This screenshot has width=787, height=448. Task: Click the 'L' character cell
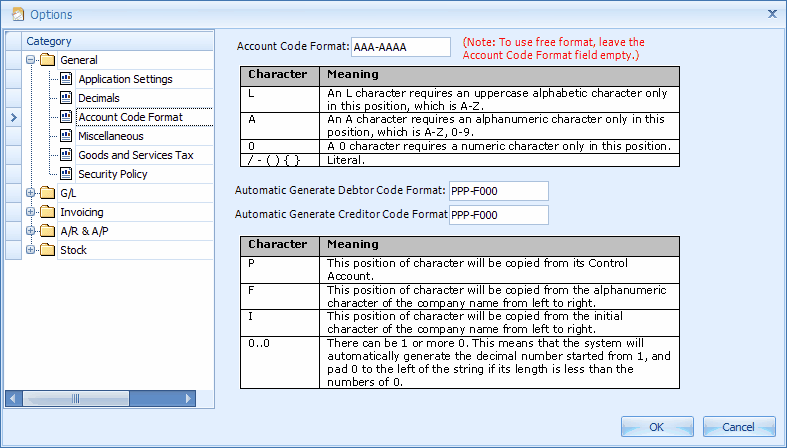(280, 99)
